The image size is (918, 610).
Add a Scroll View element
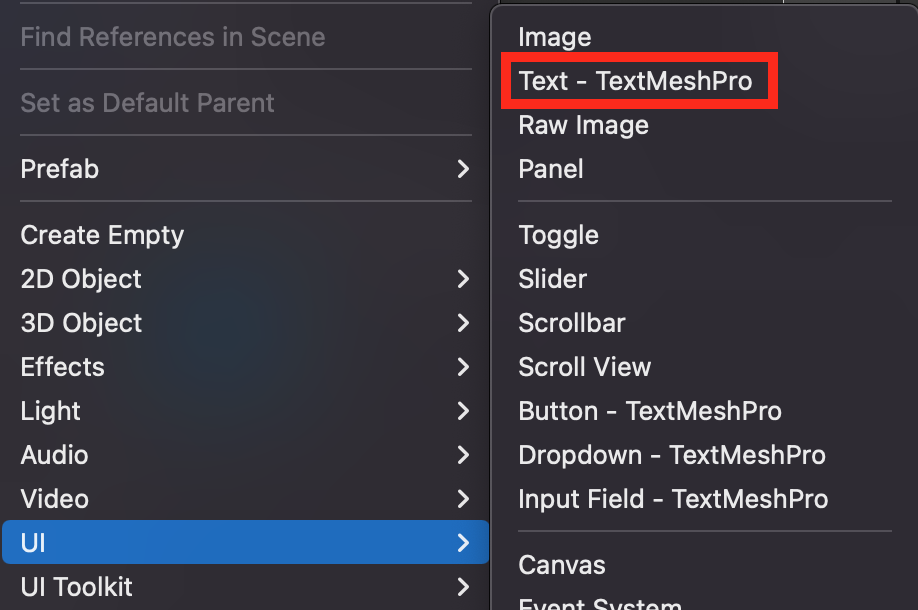584,367
